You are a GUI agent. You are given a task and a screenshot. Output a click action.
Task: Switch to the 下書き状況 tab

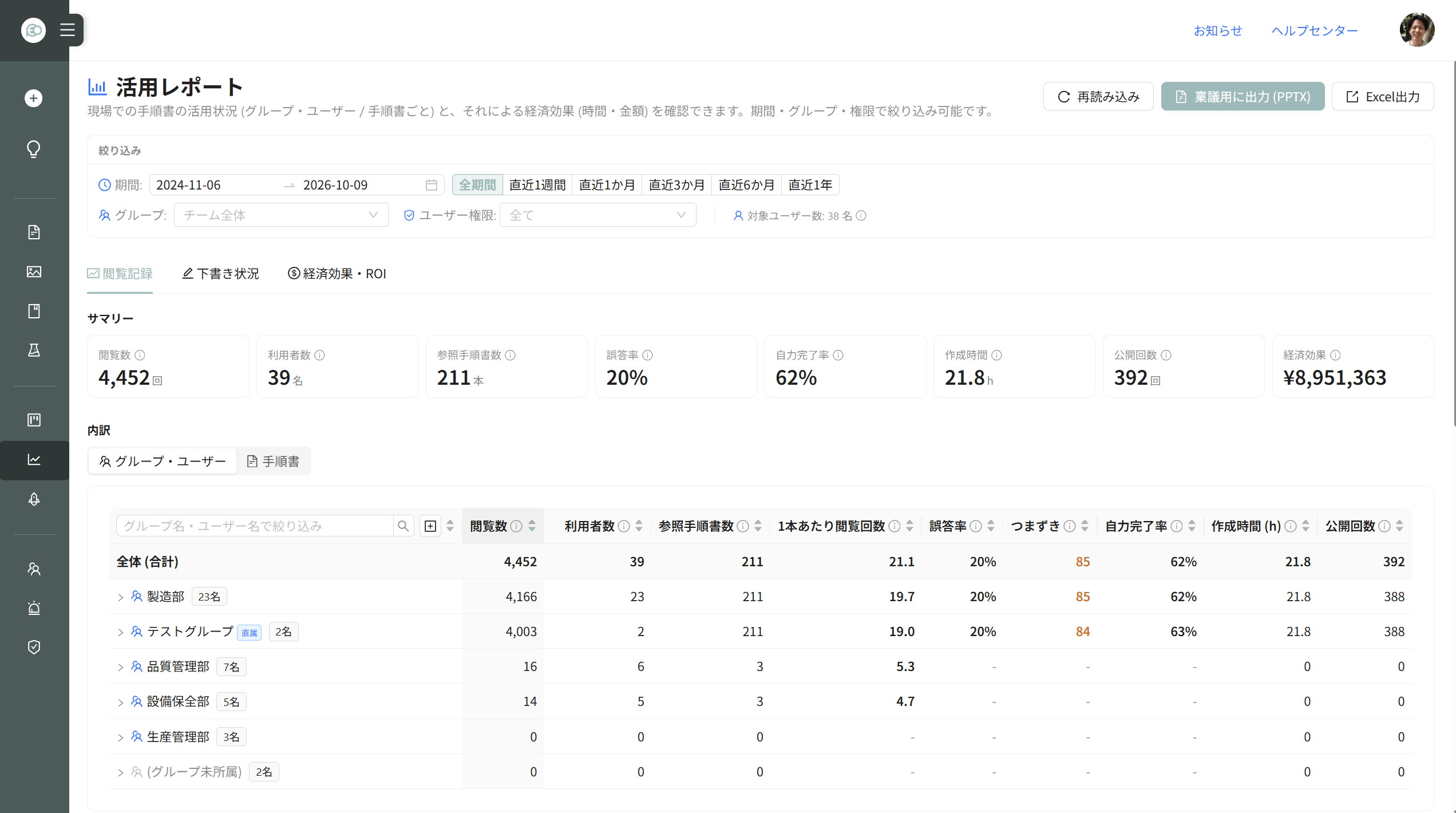click(220, 274)
